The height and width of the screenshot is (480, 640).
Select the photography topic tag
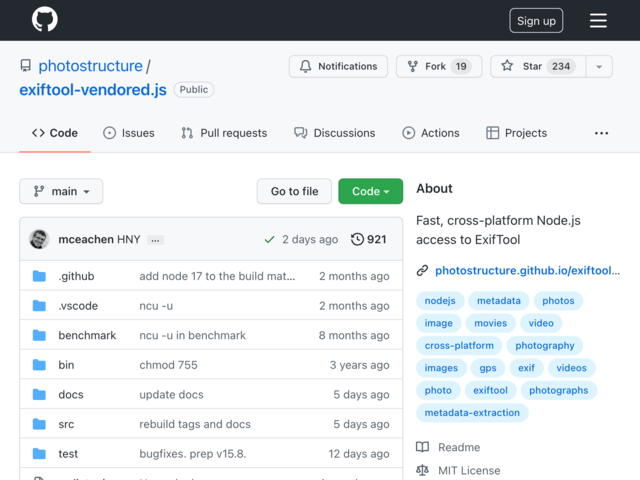coord(544,346)
